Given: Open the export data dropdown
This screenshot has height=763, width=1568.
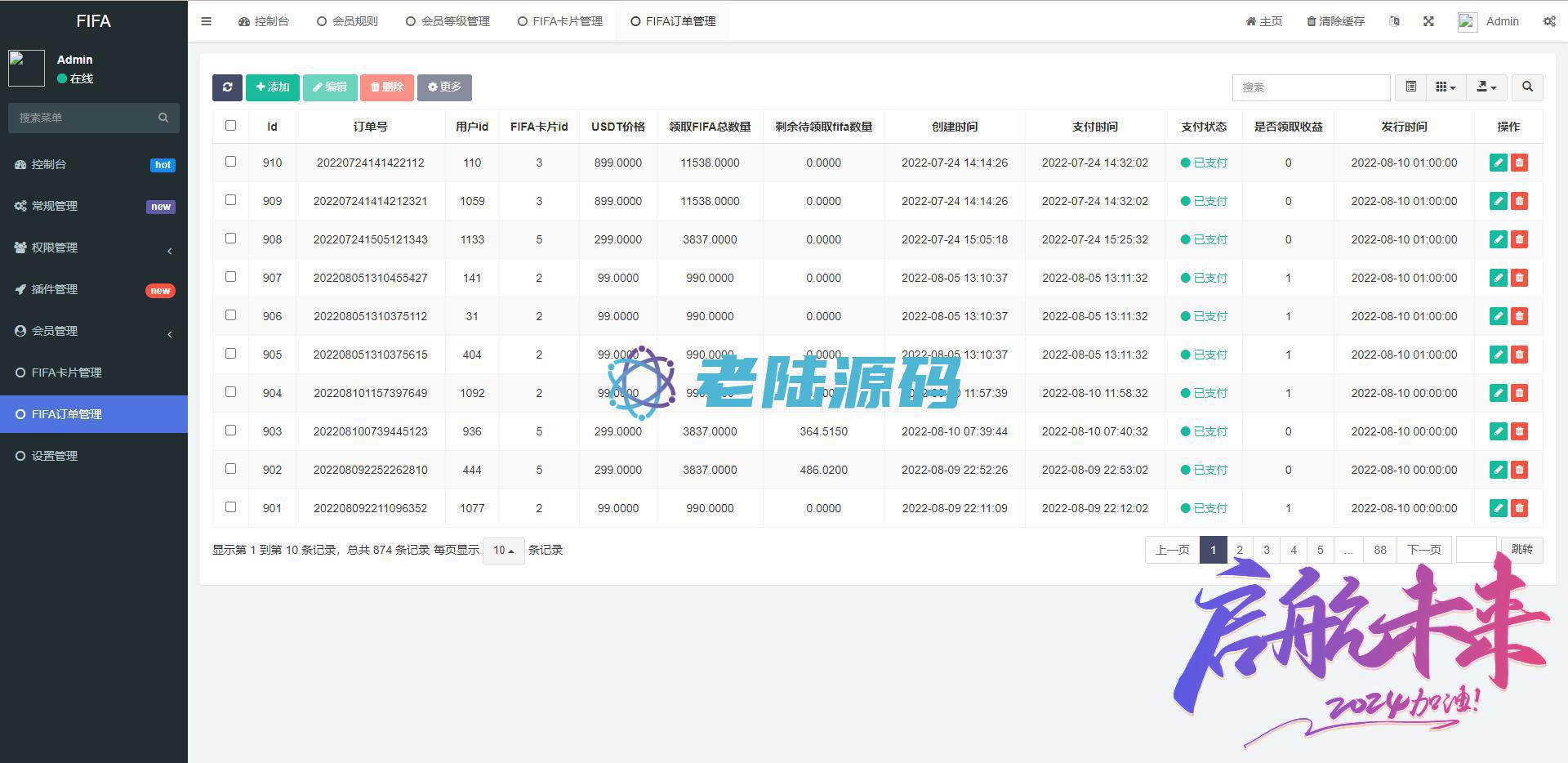Looking at the screenshot, I should (1486, 87).
